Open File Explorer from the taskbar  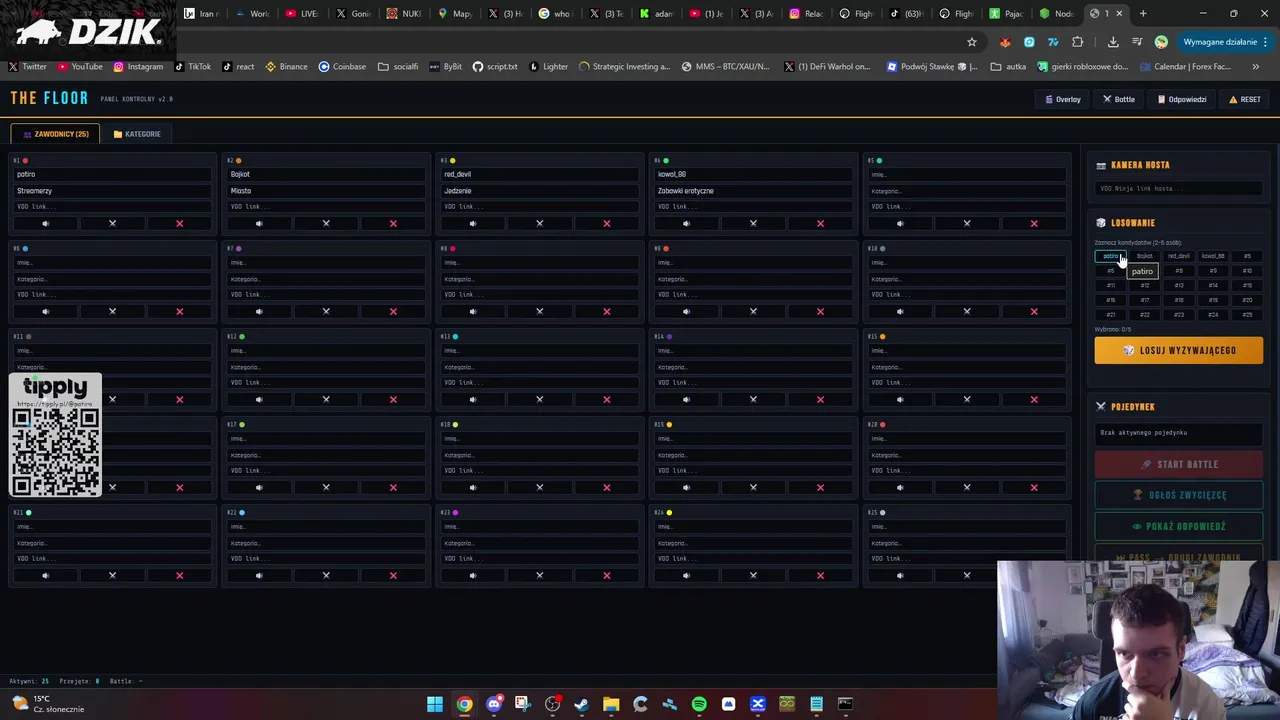(x=611, y=704)
